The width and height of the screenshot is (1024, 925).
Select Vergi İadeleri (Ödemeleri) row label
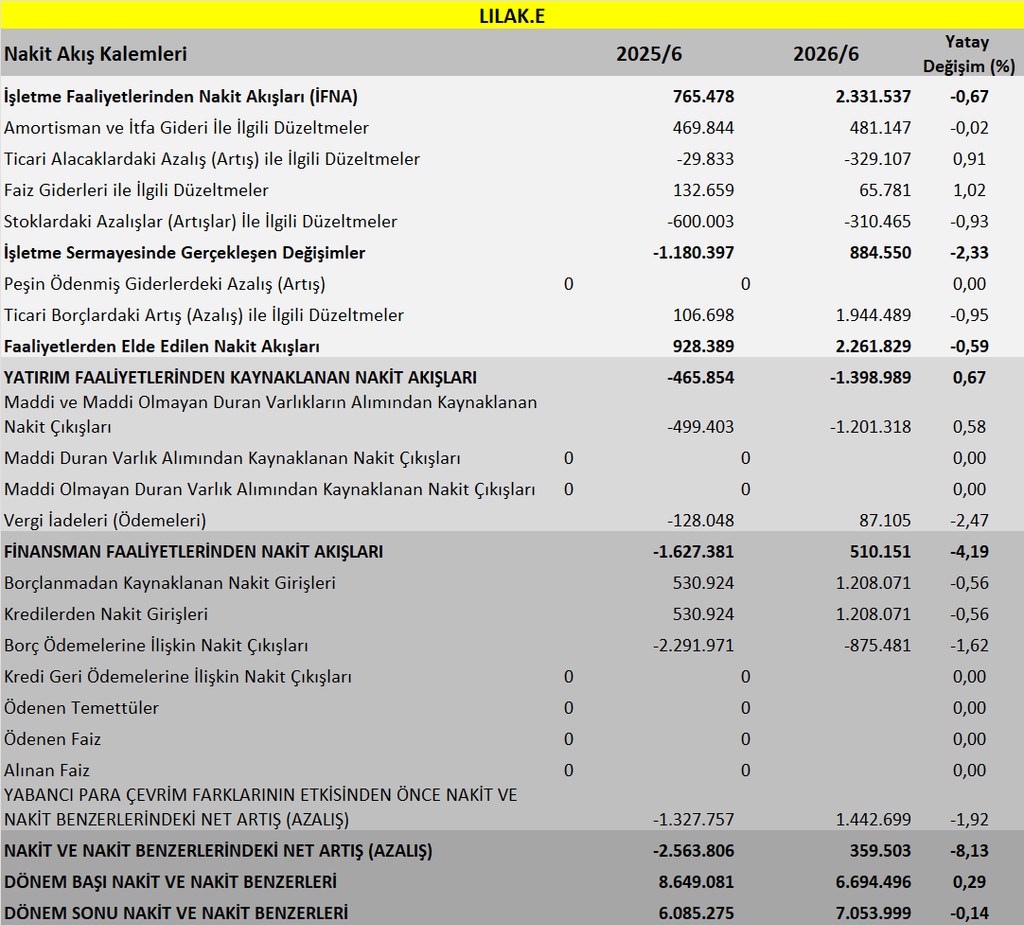(x=104, y=521)
